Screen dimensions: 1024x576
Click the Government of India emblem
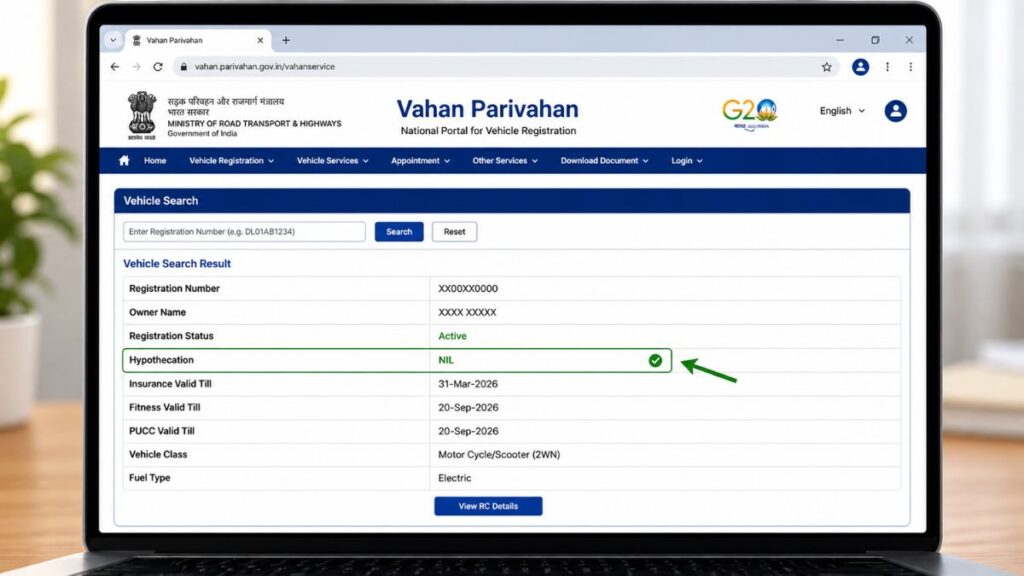coord(142,116)
